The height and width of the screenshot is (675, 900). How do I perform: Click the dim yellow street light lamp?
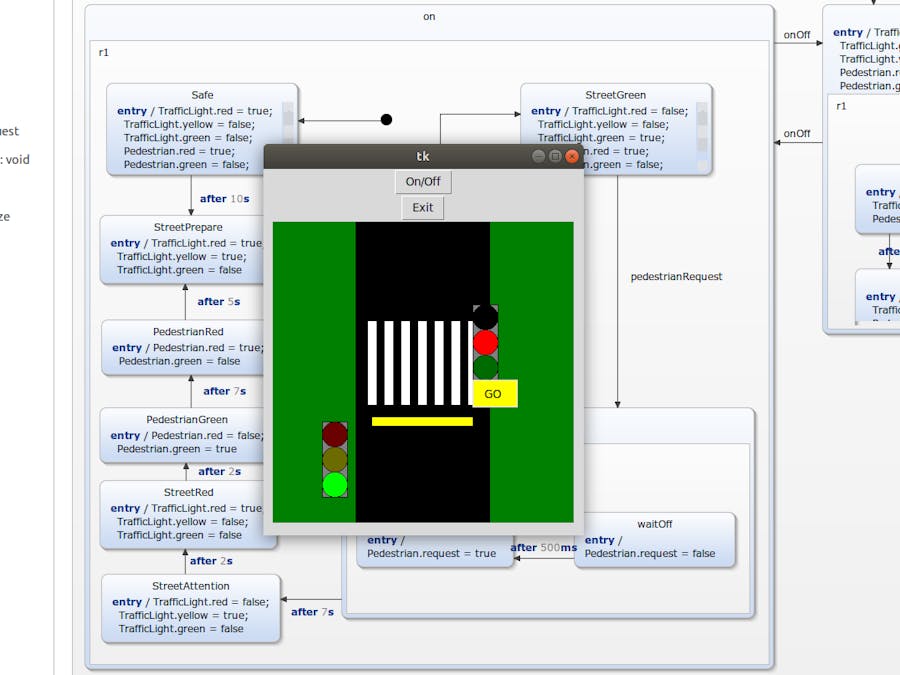335,460
